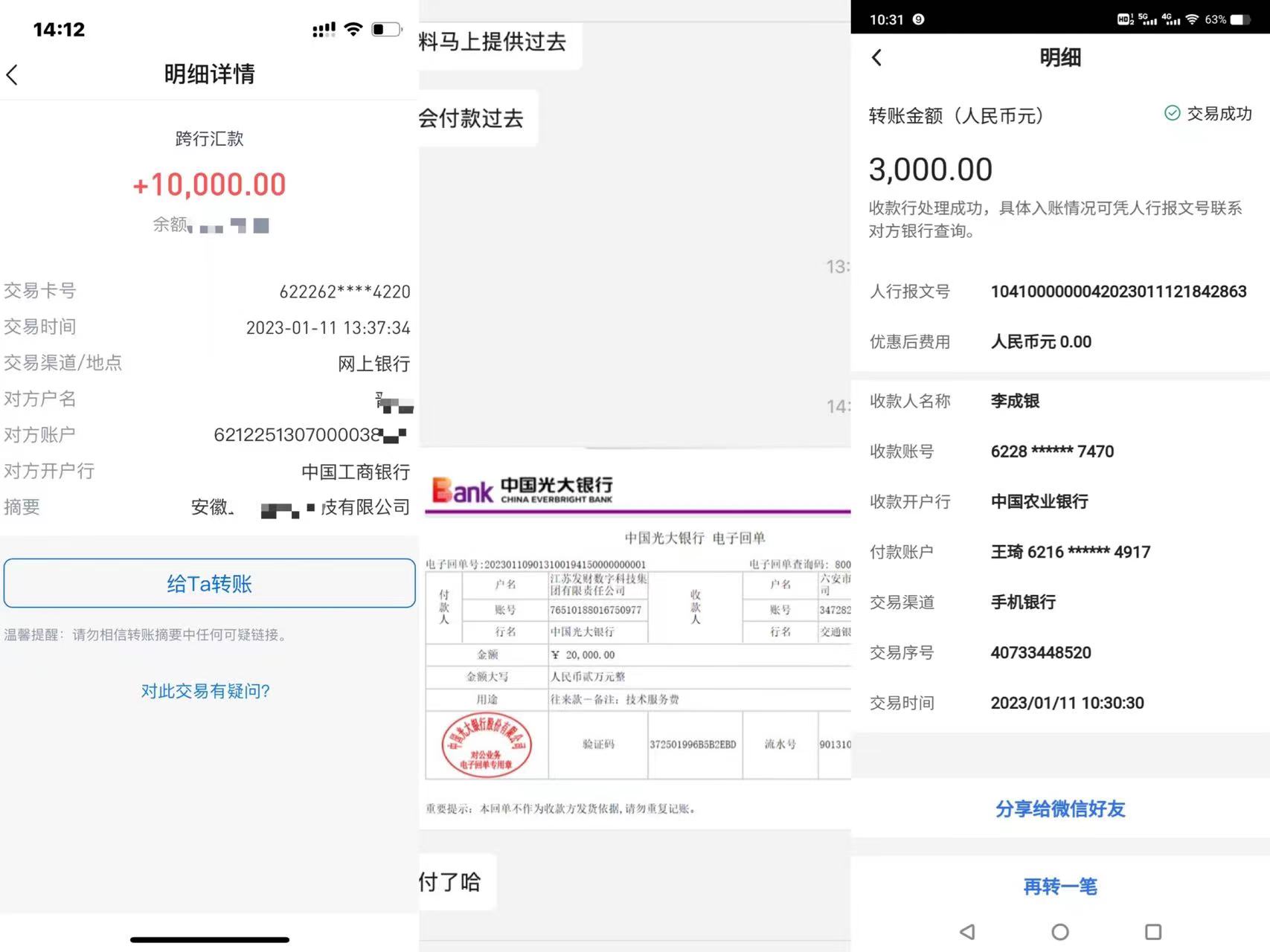Image resolution: width=1270 pixels, height=952 pixels.
Task: Tap the Android square recents button
Action: [x=1152, y=931]
